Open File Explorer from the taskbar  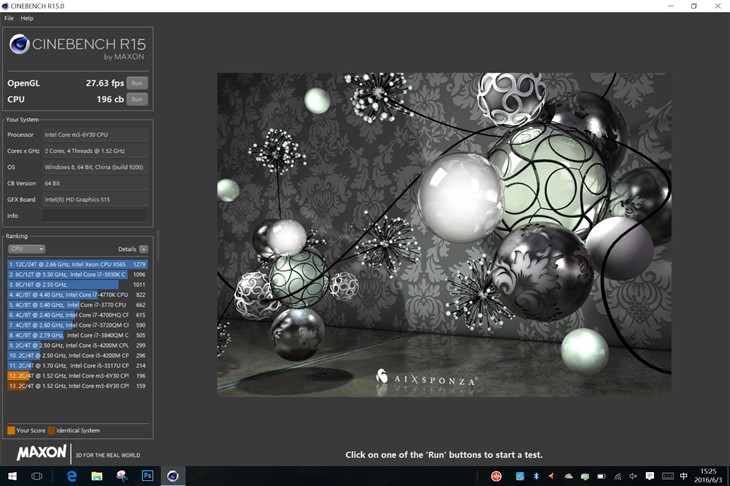97,476
